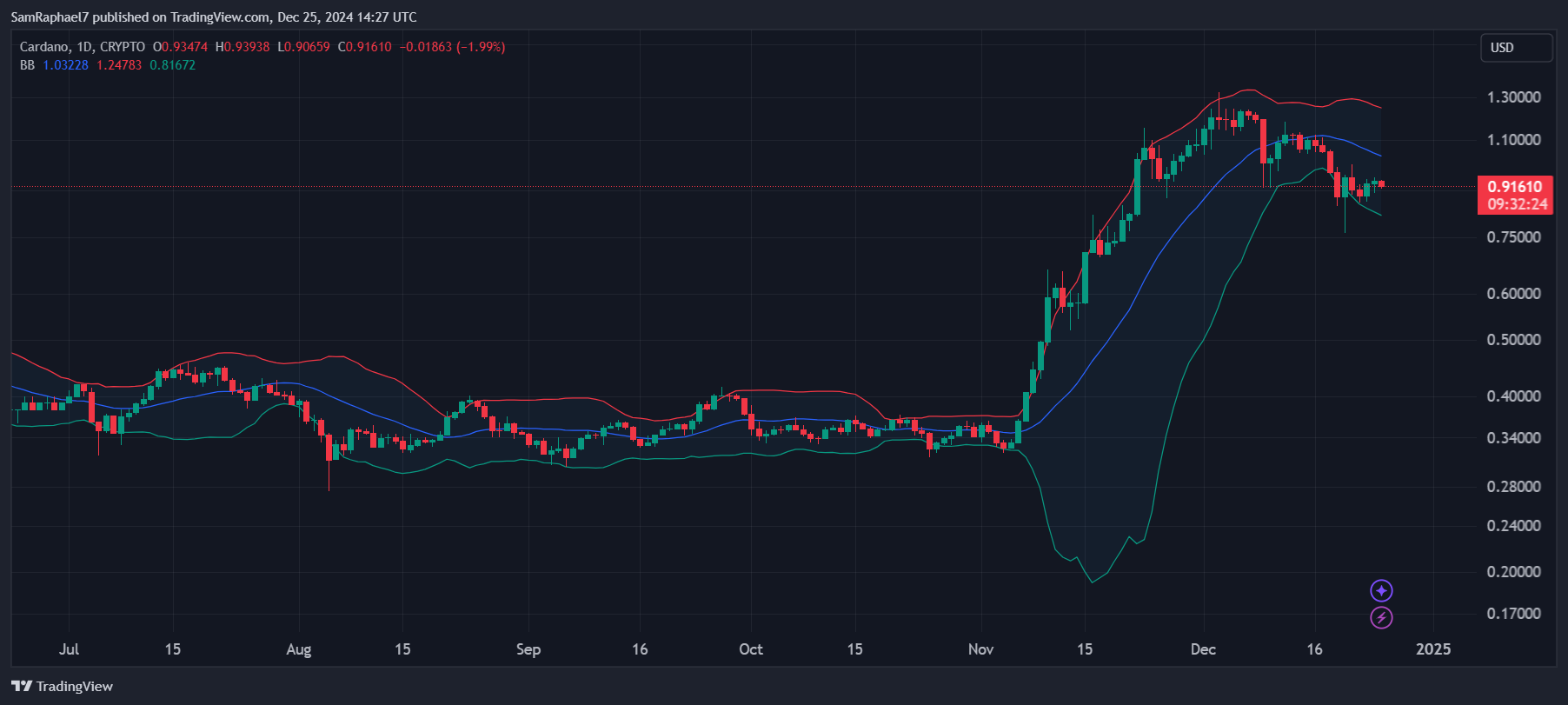1568x705 pixels.
Task: Click the 0.50000 price axis label
Action: point(1513,340)
